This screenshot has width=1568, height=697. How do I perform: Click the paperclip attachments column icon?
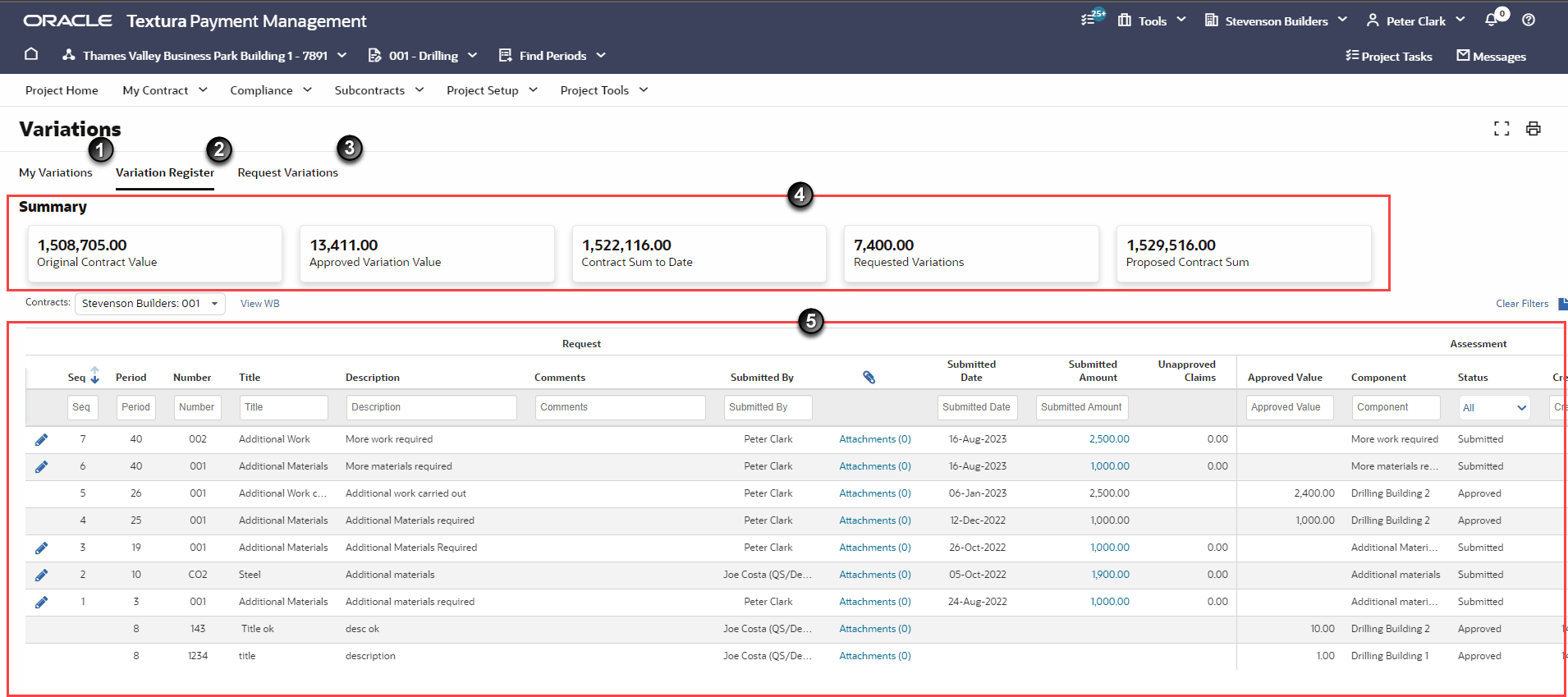pyautogui.click(x=869, y=378)
